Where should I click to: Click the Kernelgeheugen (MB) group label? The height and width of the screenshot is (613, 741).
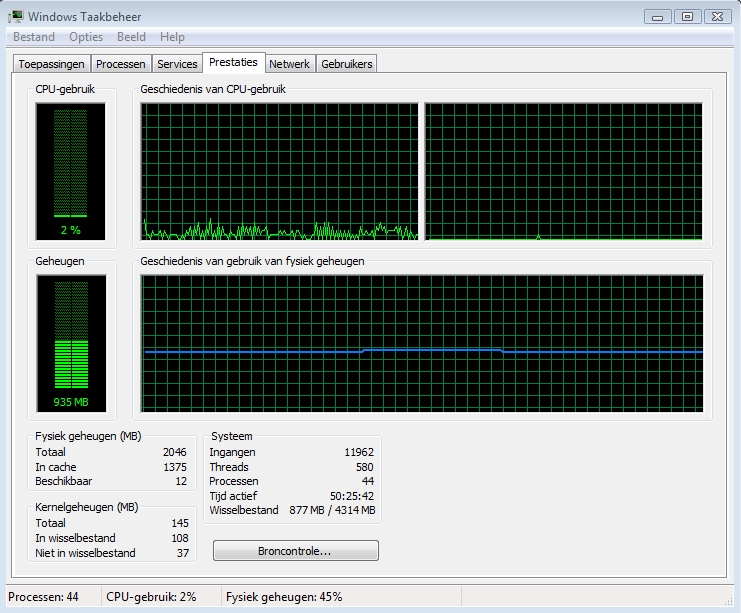(86, 507)
